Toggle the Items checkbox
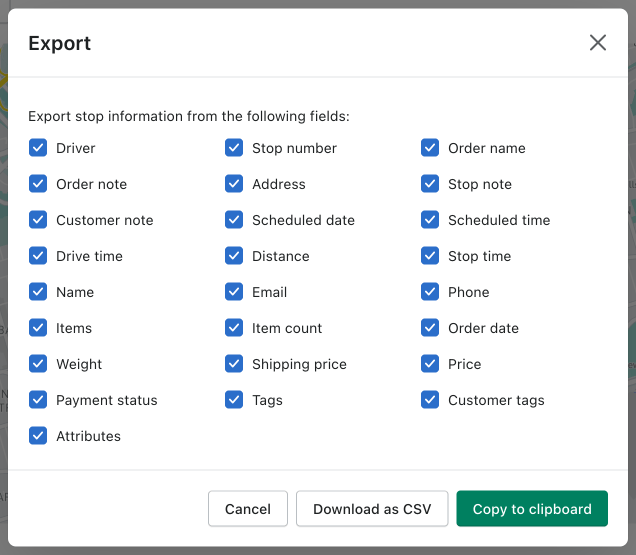The width and height of the screenshot is (636, 555). 38,328
